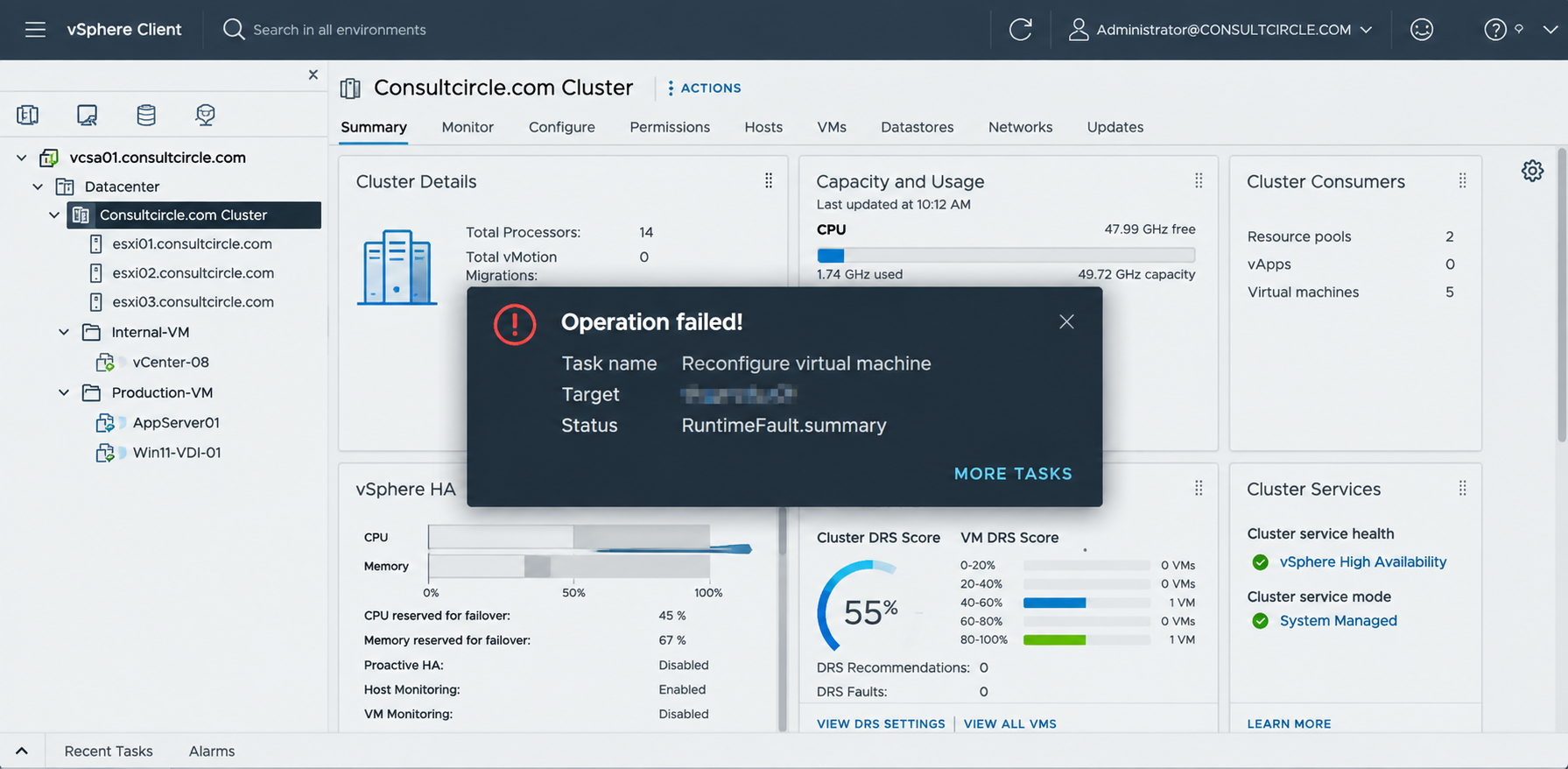Image resolution: width=1568 pixels, height=769 pixels.
Task: Open Cluster Services card options menu
Action: point(1462,488)
